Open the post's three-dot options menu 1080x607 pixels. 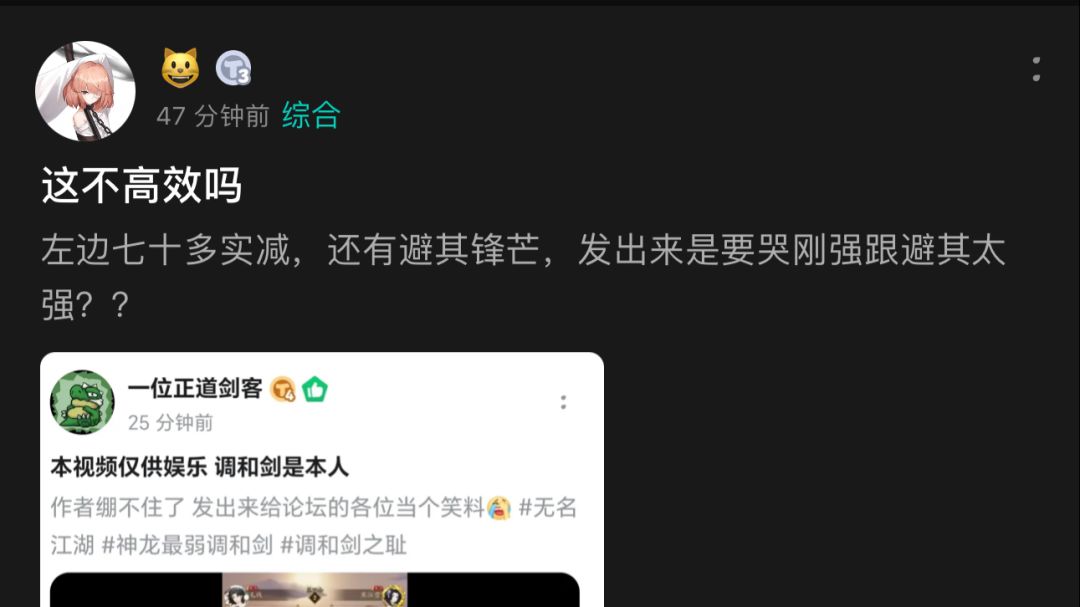pyautogui.click(x=1036, y=70)
